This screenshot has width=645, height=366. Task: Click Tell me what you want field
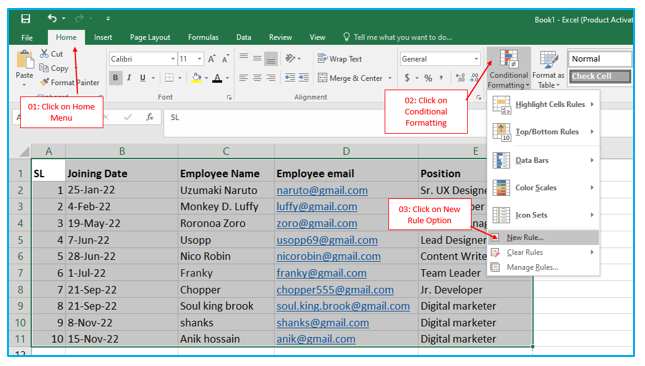[398, 37]
